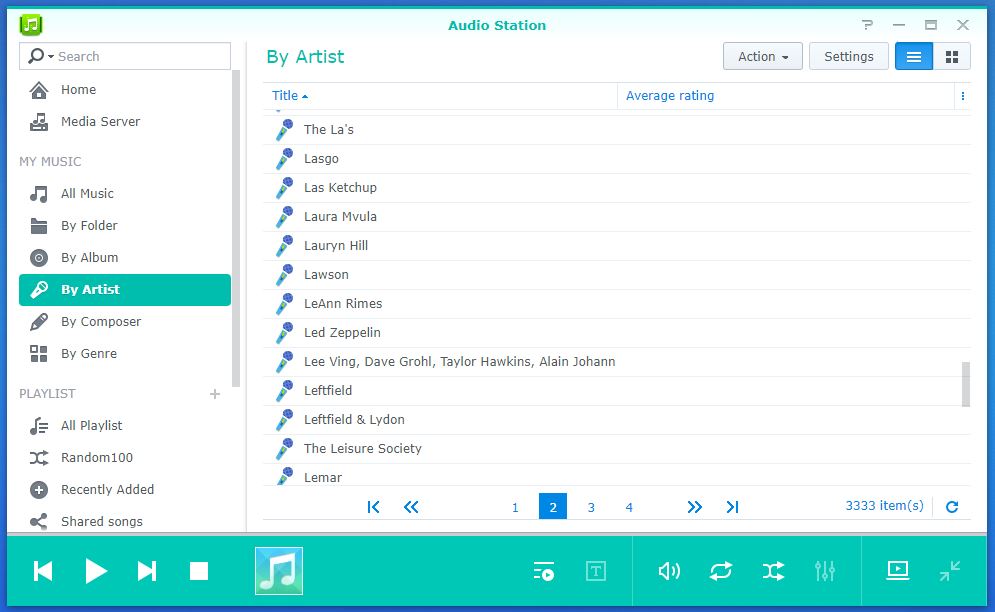This screenshot has height=612, width=995.
Task: Select artist LeAnn Rimes
Action: [617, 303]
